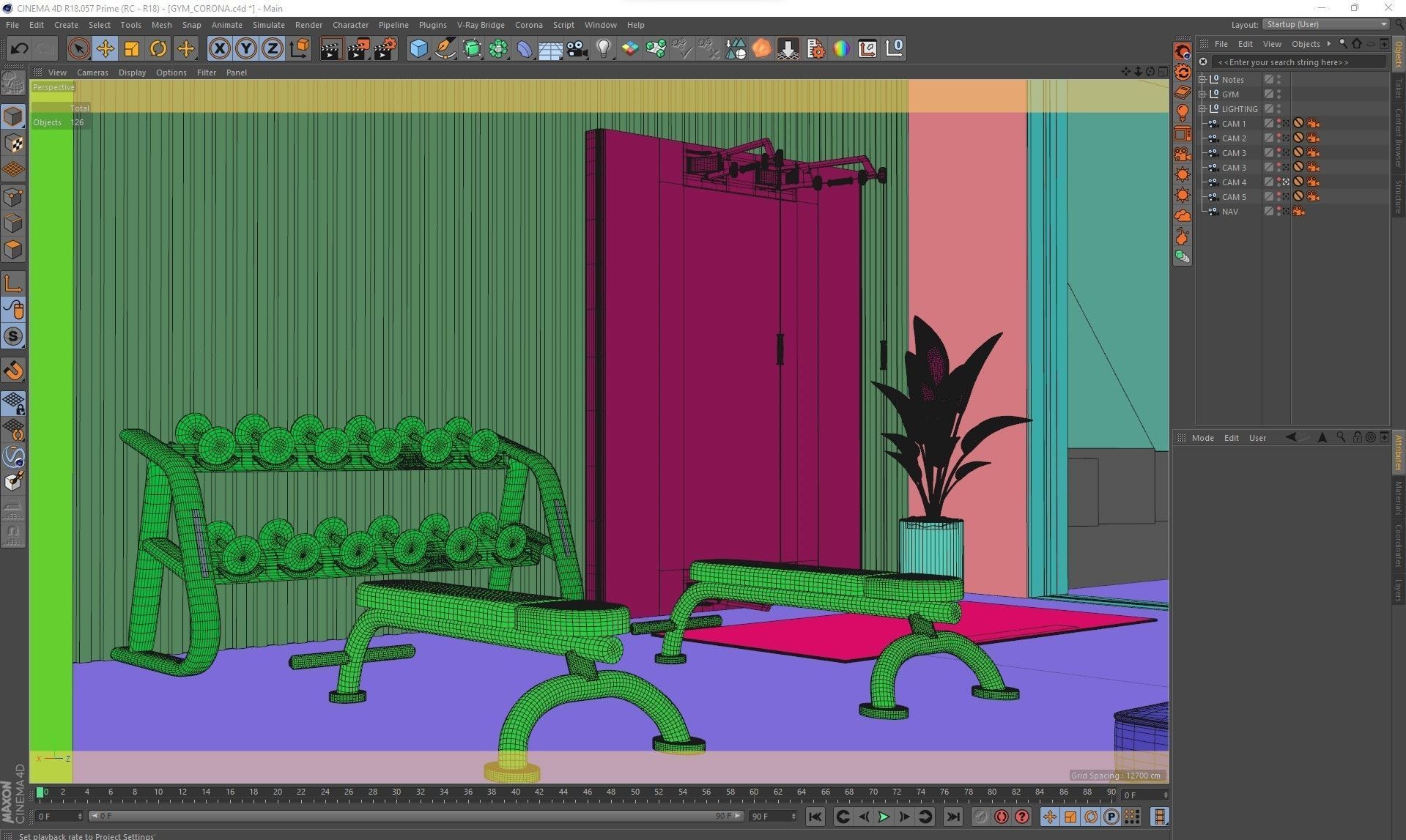Viewport: 1406px width, 840px height.
Task: Toggle the Y axis lock
Action: point(245,49)
